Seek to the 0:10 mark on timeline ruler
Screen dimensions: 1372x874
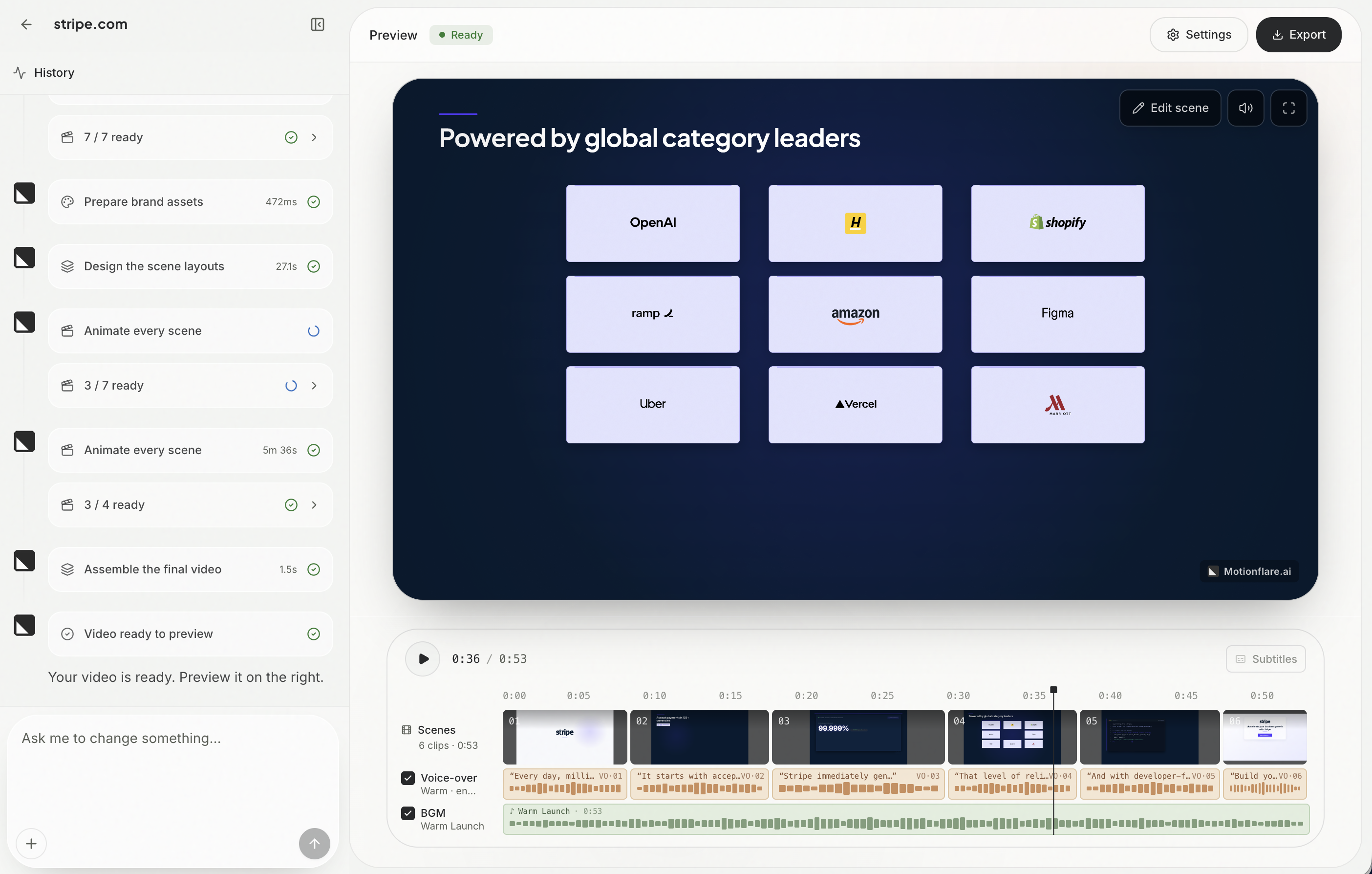(654, 696)
